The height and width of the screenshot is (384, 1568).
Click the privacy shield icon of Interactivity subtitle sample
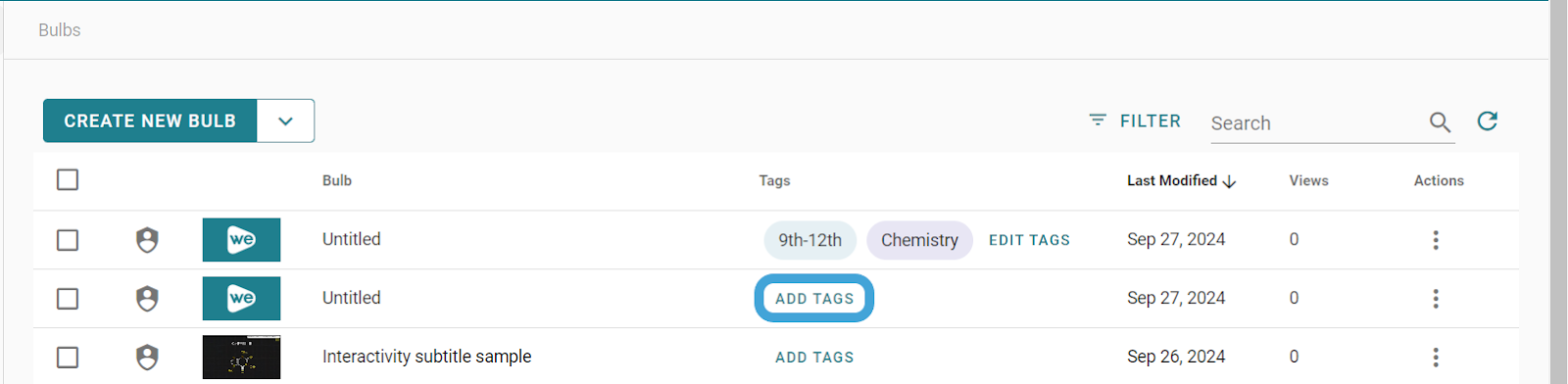(147, 358)
